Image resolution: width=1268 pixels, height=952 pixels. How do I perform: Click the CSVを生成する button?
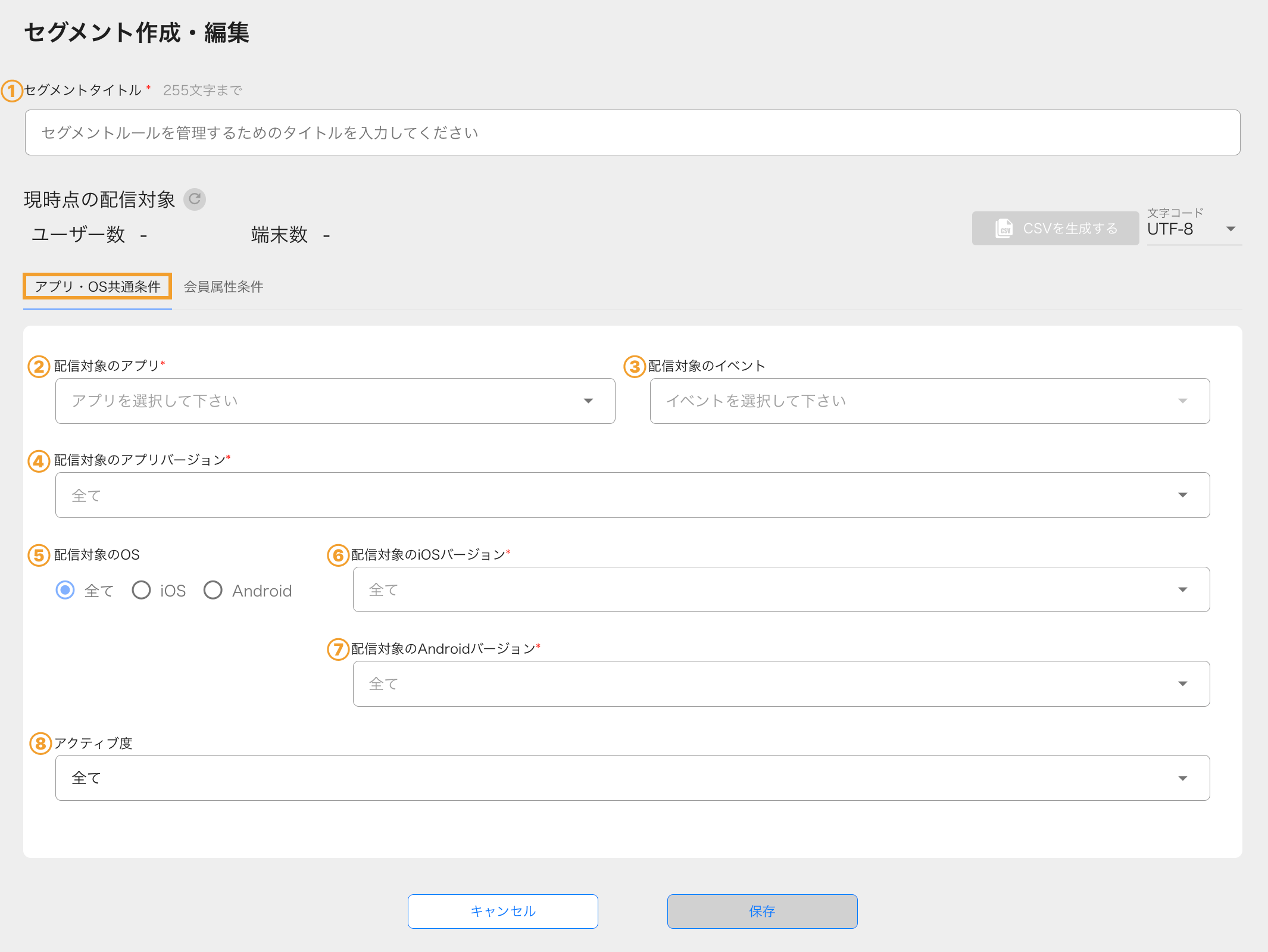[1055, 228]
